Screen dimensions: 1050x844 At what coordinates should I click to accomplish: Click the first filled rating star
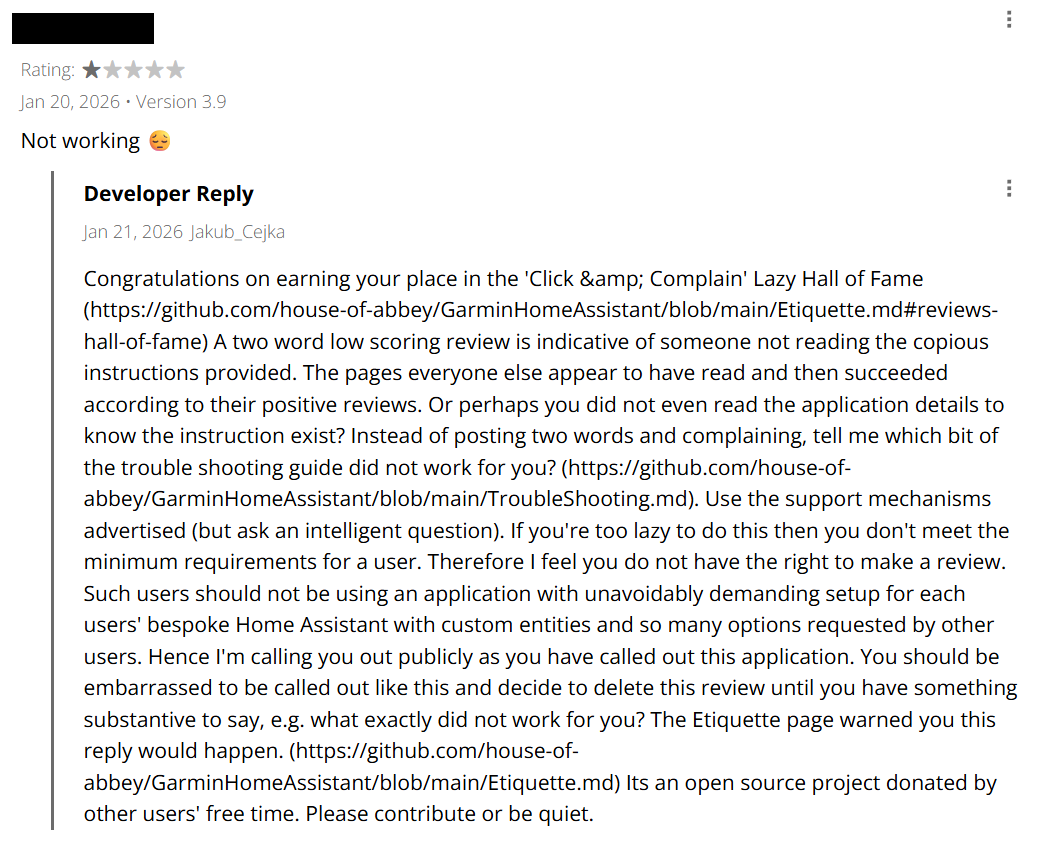[92, 70]
